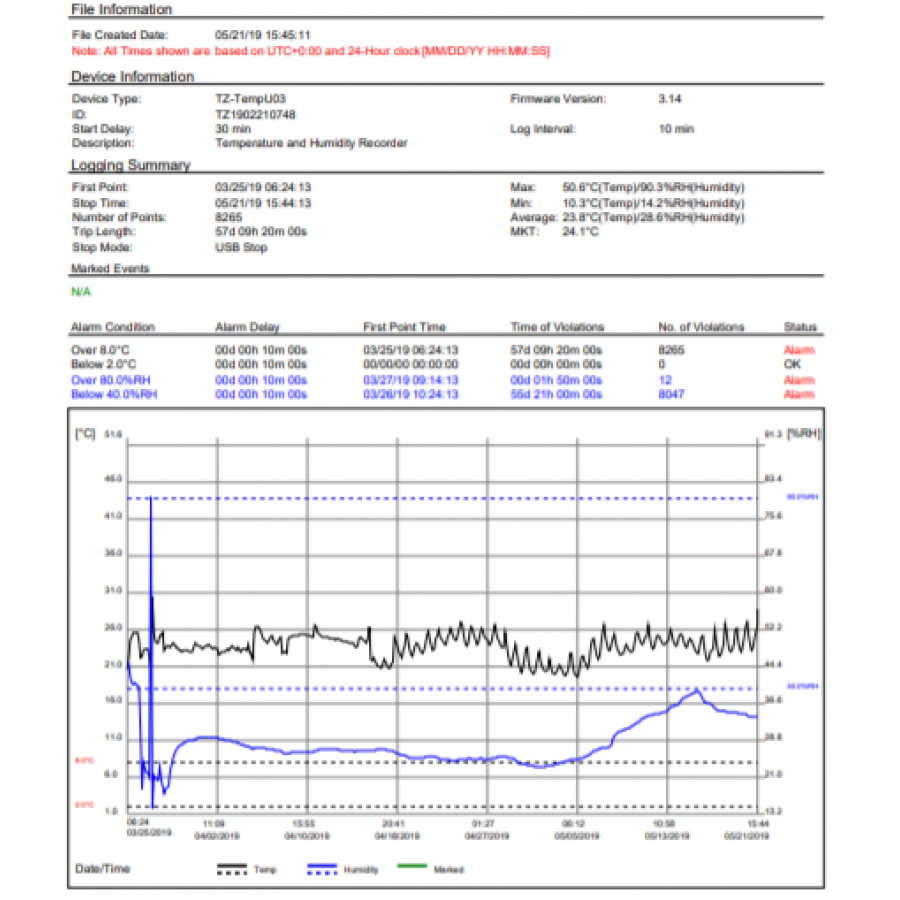900x900 pixels.
Task: Click the red UTC time format note
Action: pos(310,50)
